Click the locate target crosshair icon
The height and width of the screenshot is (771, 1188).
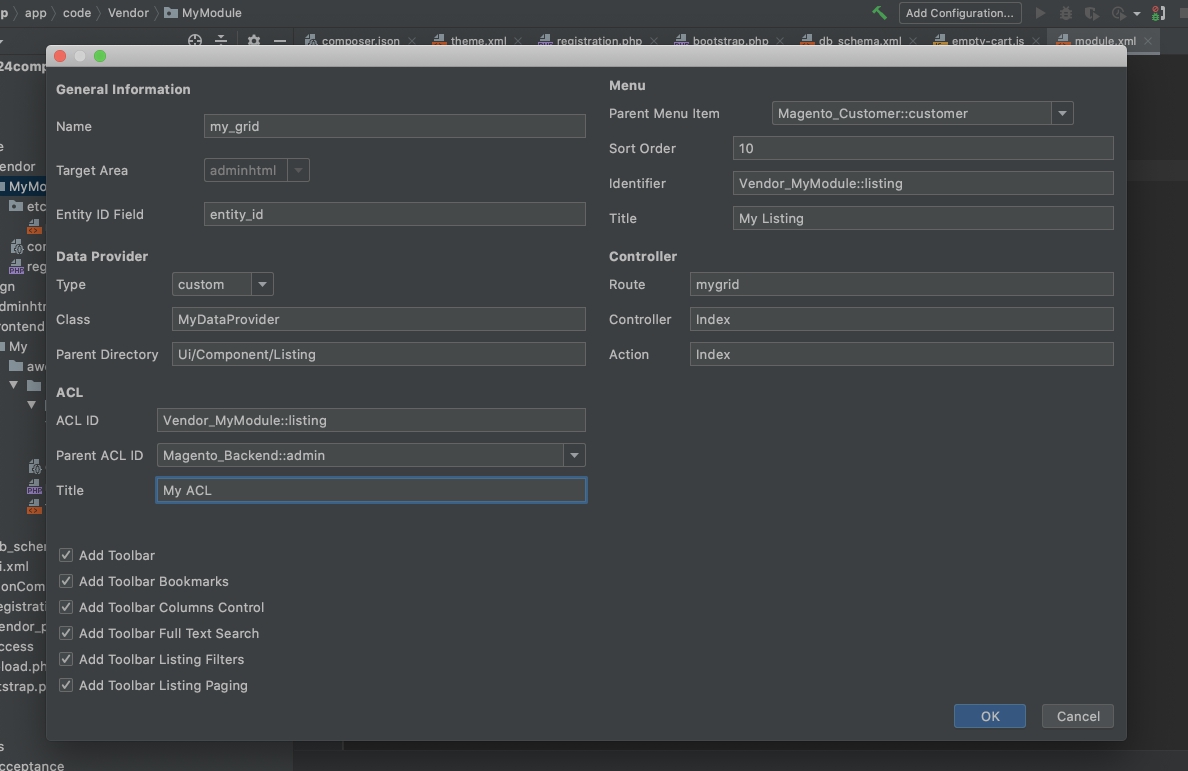(x=195, y=41)
